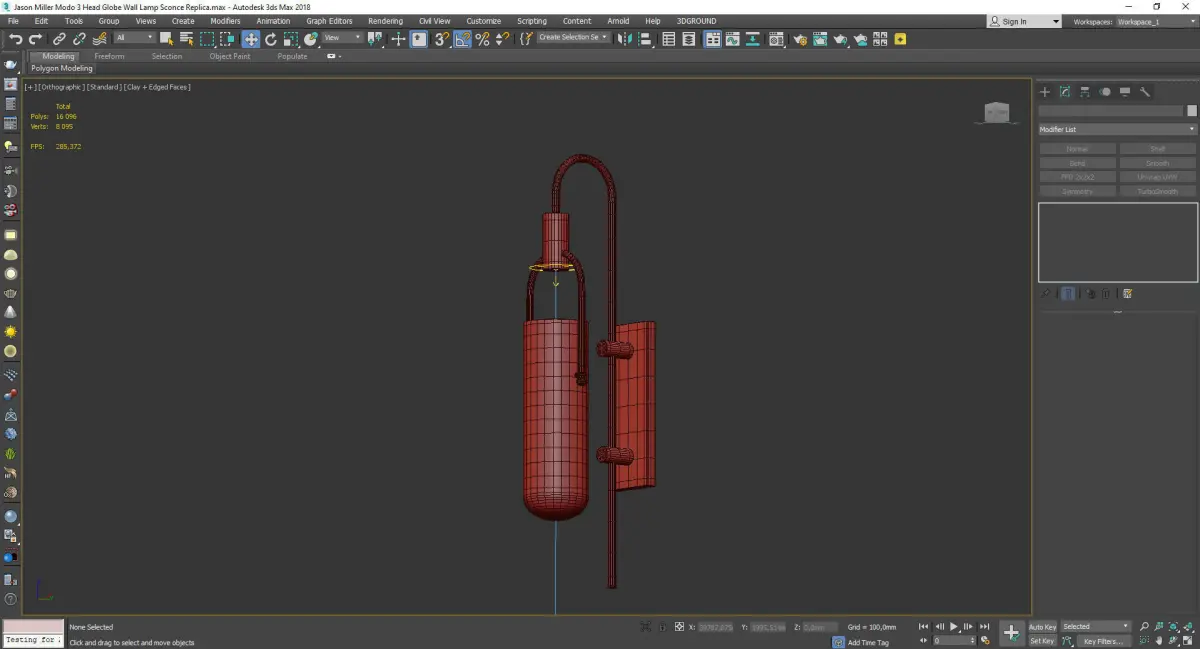Activate the Rotate tool

coord(270,39)
